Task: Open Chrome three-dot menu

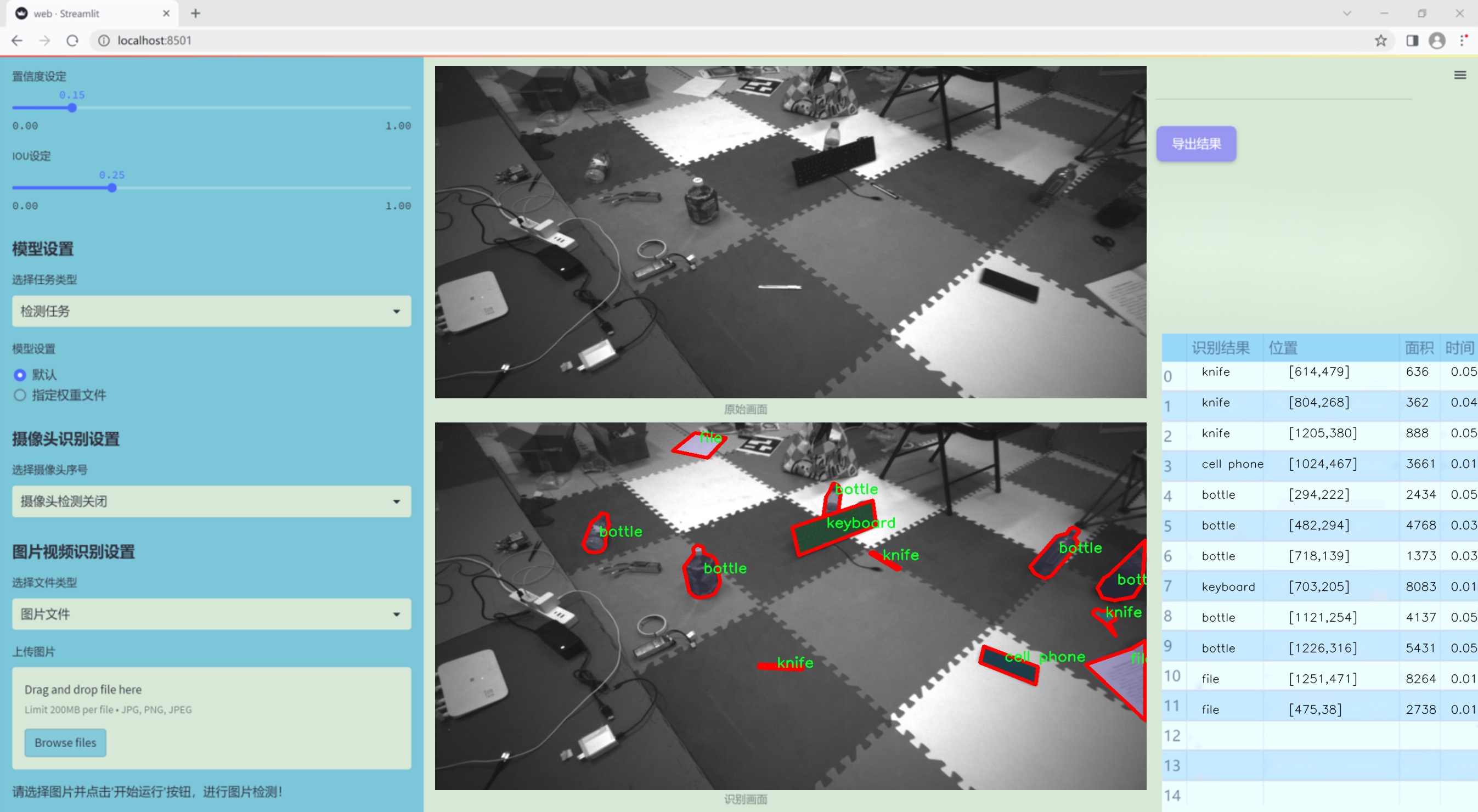Action: (x=1463, y=41)
